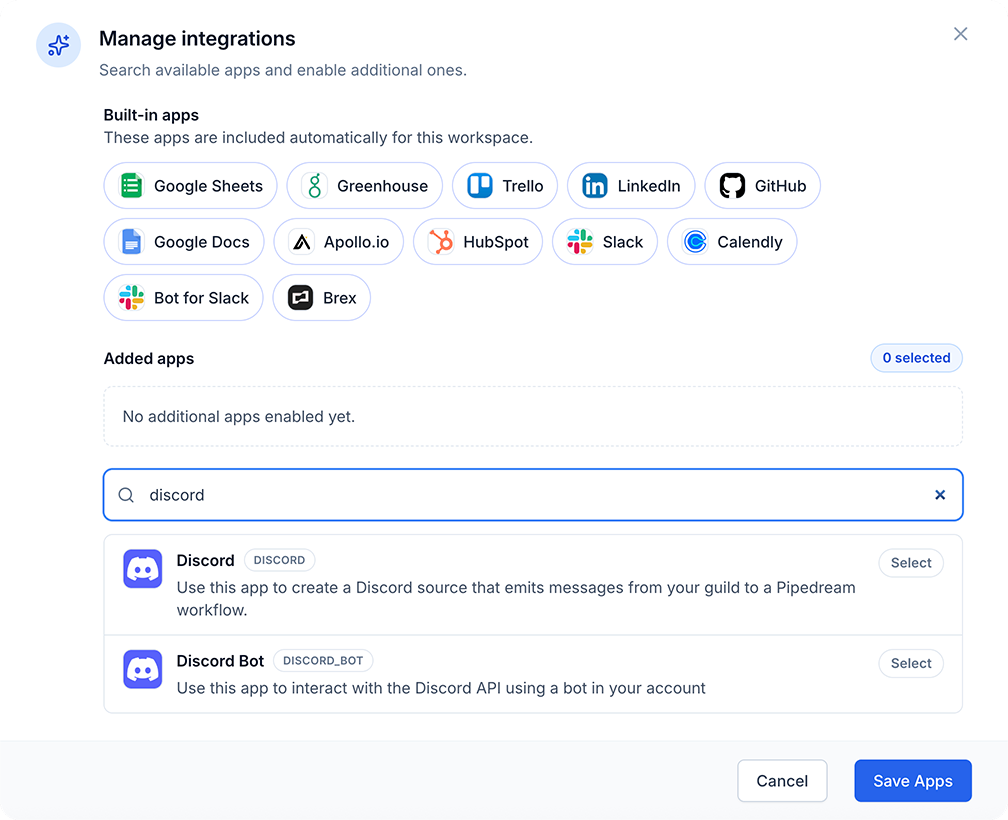Viewport: 1008px width, 820px height.
Task: Click the Google Docs label text
Action: pos(202,242)
